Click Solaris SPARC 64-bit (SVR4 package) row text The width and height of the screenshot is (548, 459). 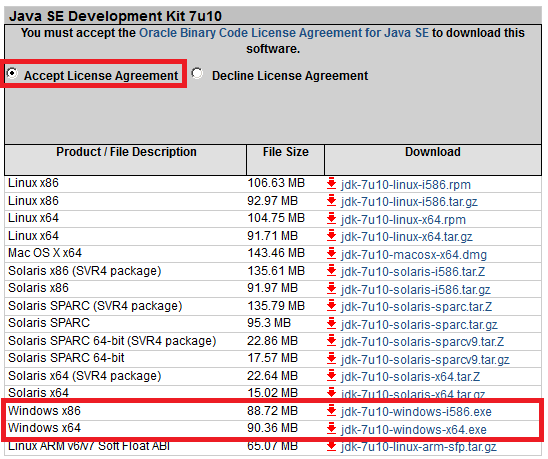[x=112, y=340]
